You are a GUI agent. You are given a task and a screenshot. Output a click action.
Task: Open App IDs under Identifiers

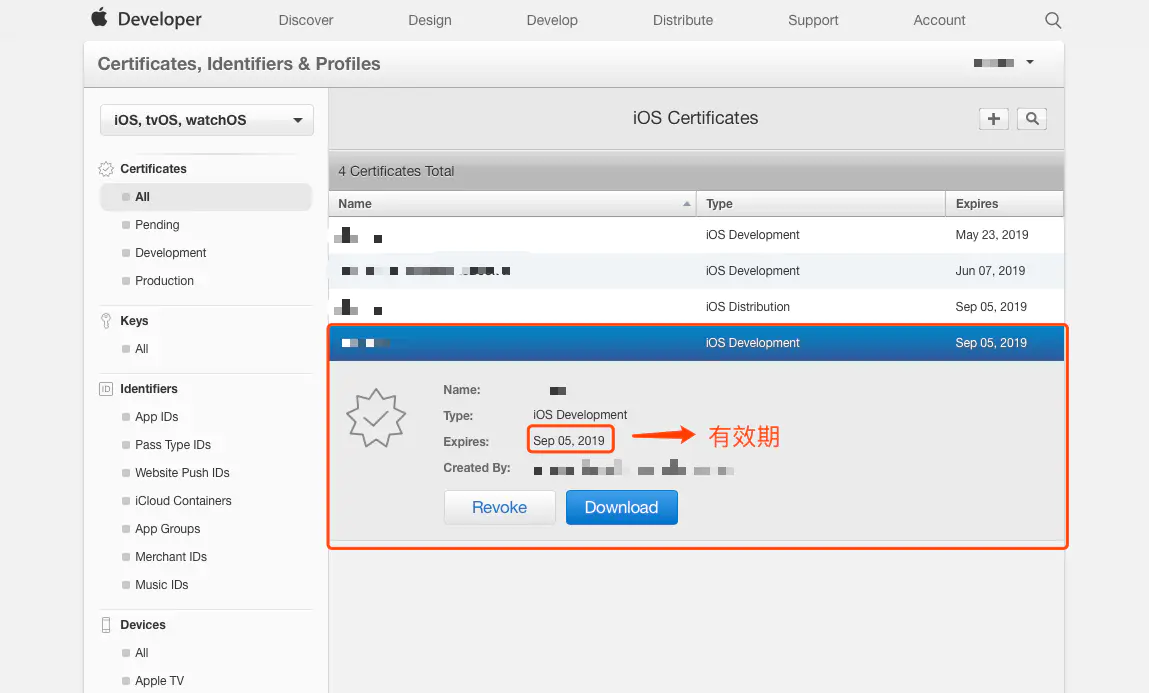tap(156, 417)
